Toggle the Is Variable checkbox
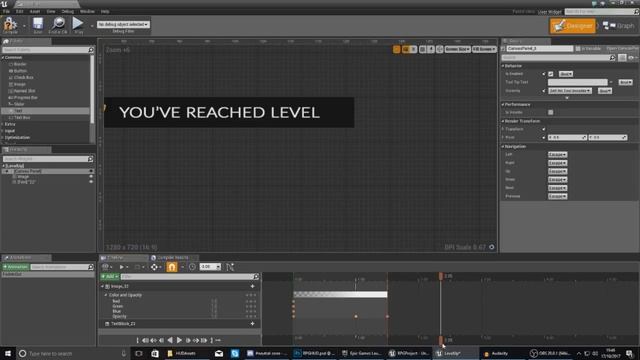 pos(578,49)
